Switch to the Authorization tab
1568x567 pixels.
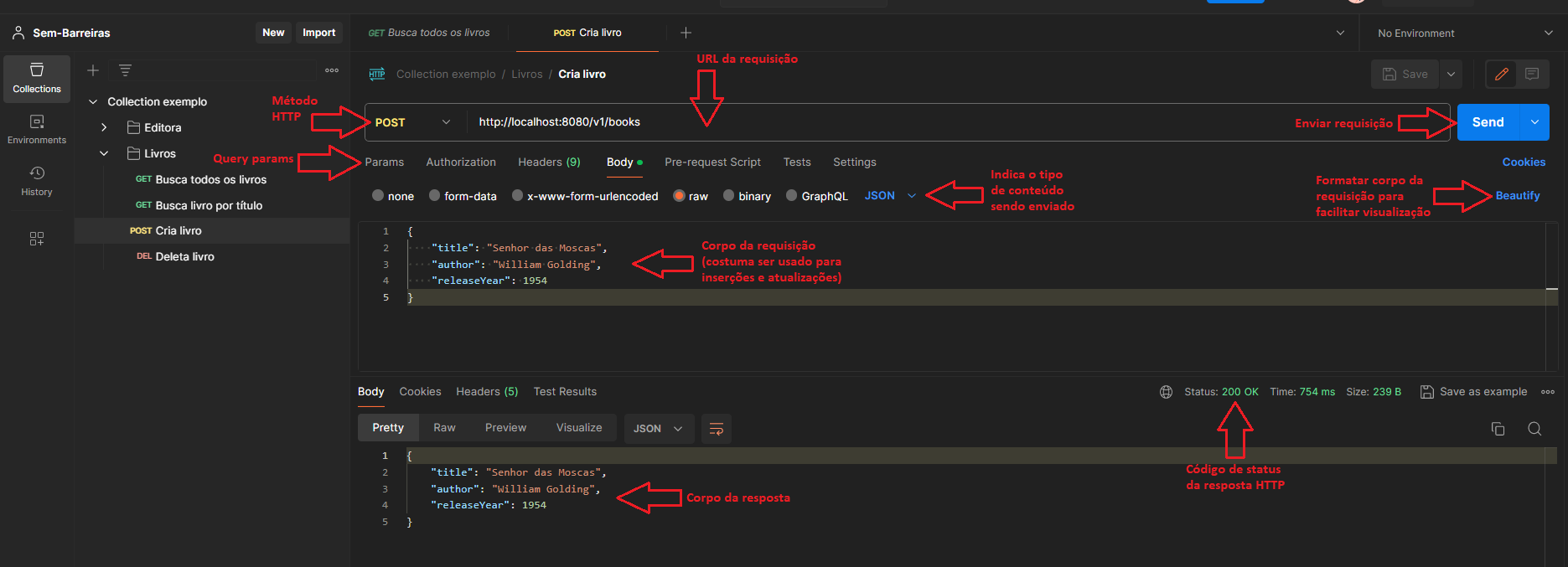(x=461, y=162)
